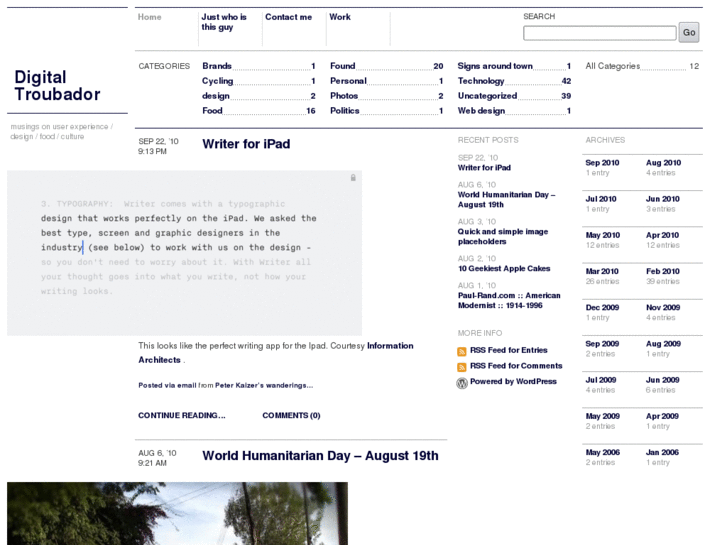The image size is (727, 545).
Task: Click the Go search button
Action: pos(689,32)
